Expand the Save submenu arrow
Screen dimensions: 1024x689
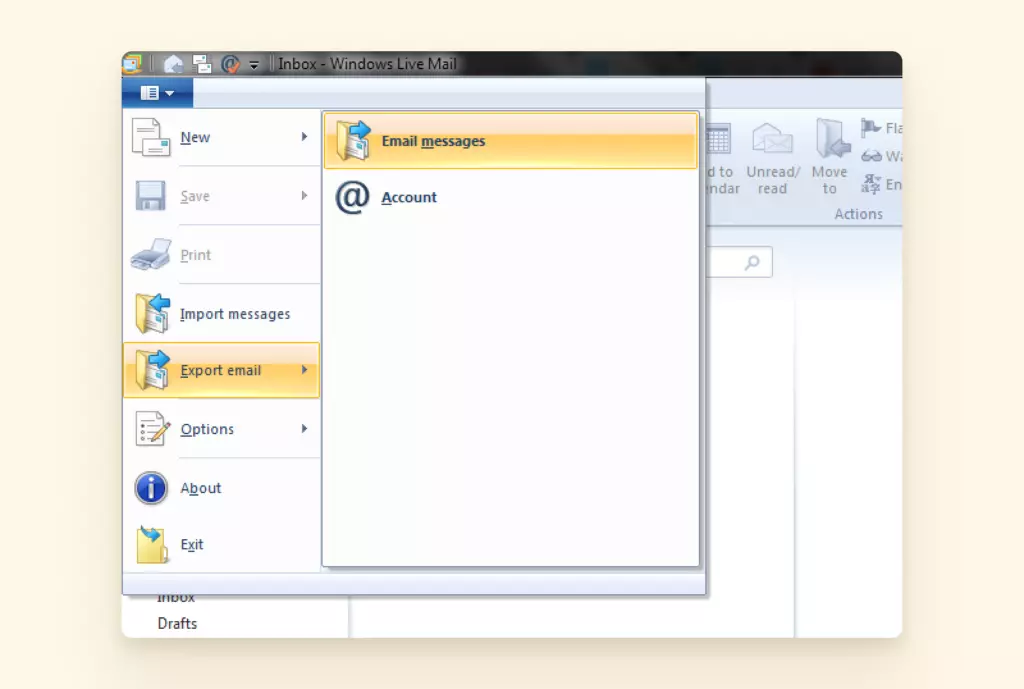click(304, 195)
